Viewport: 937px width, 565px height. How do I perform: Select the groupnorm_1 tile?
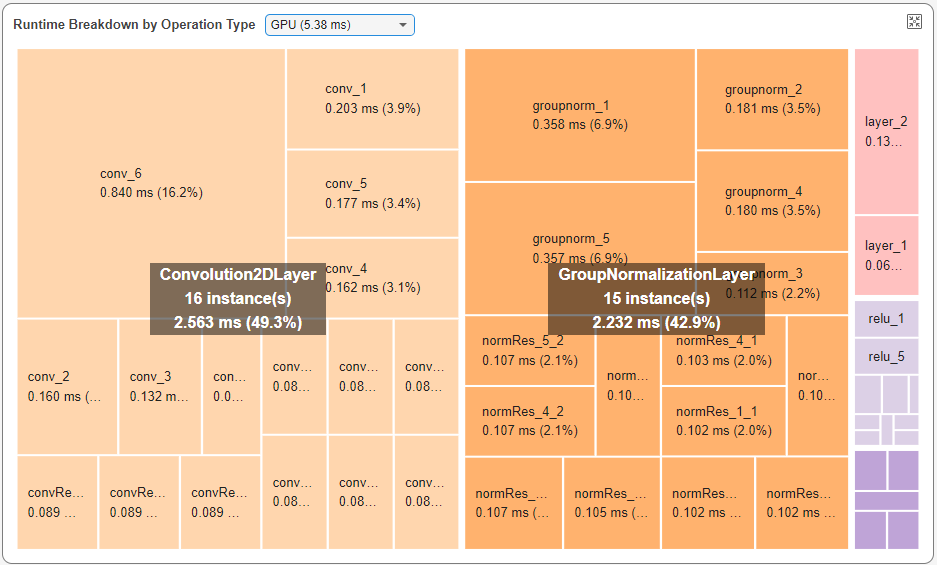(579, 115)
